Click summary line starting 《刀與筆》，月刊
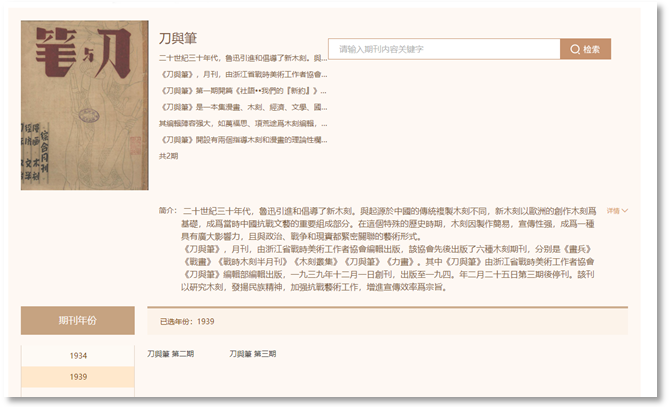Screen dimensions: 669x407 point(242,74)
